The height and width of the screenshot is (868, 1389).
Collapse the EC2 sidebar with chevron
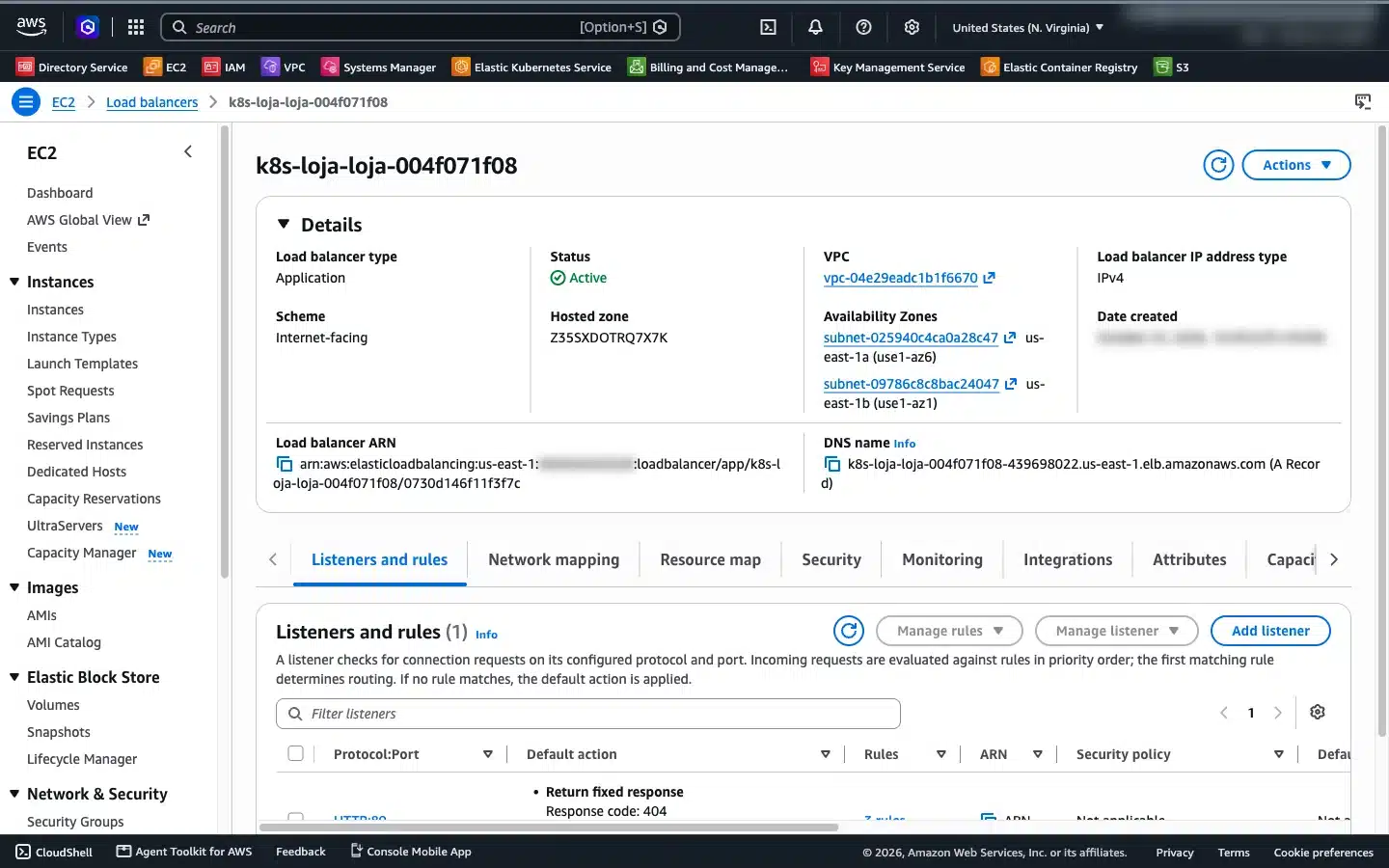[x=188, y=151]
